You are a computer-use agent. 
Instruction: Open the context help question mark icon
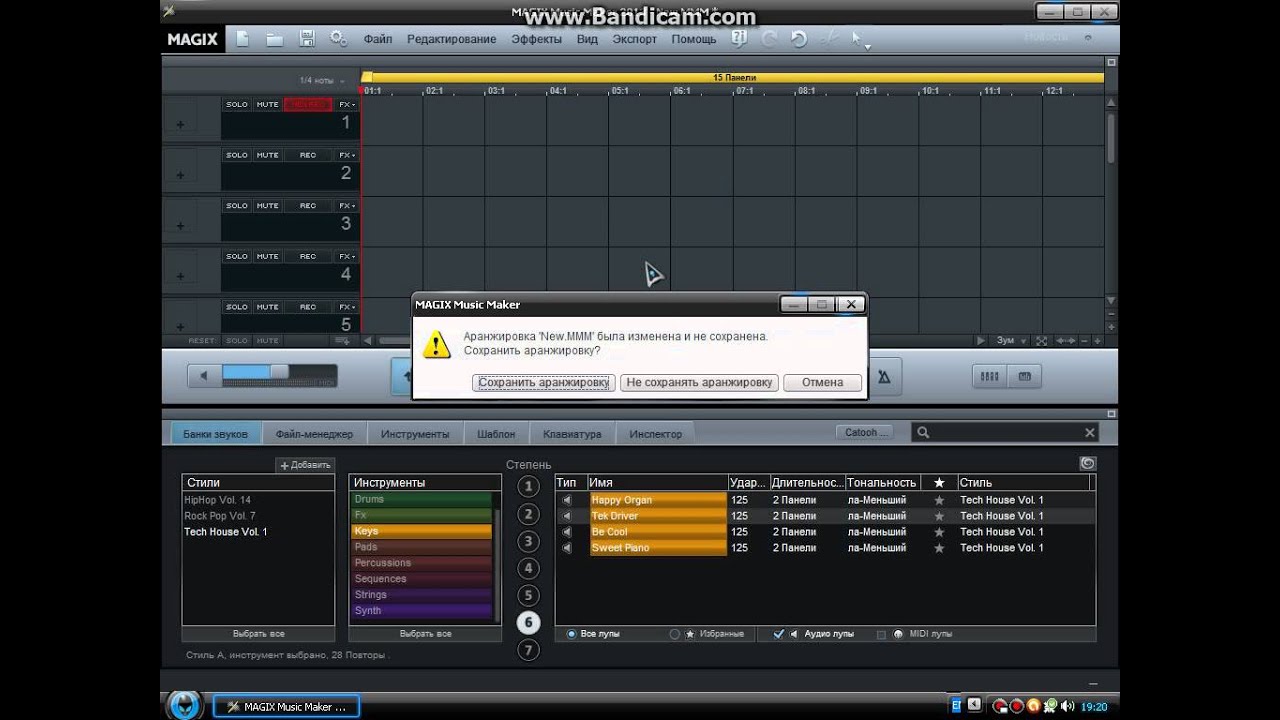coord(739,39)
